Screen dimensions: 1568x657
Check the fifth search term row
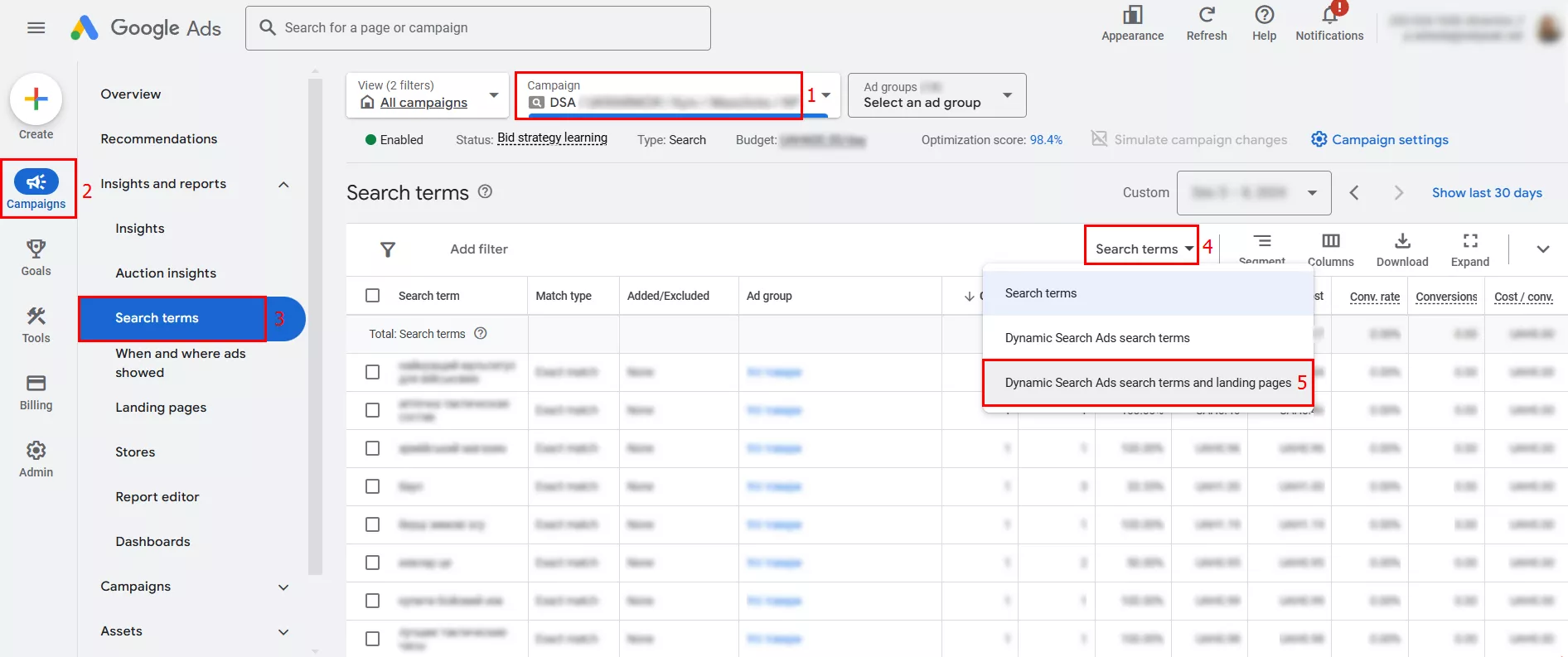pyautogui.click(x=373, y=524)
